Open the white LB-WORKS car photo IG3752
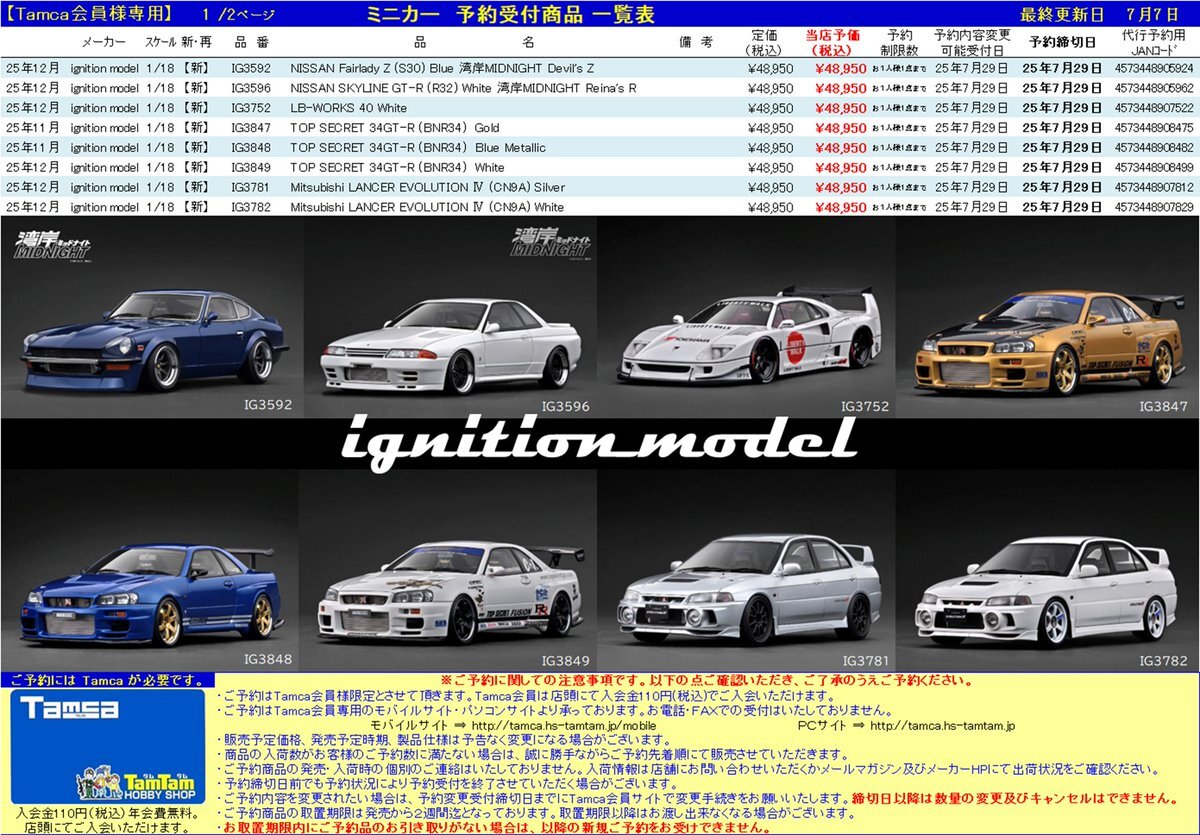The height and width of the screenshot is (835, 1200). [747, 316]
